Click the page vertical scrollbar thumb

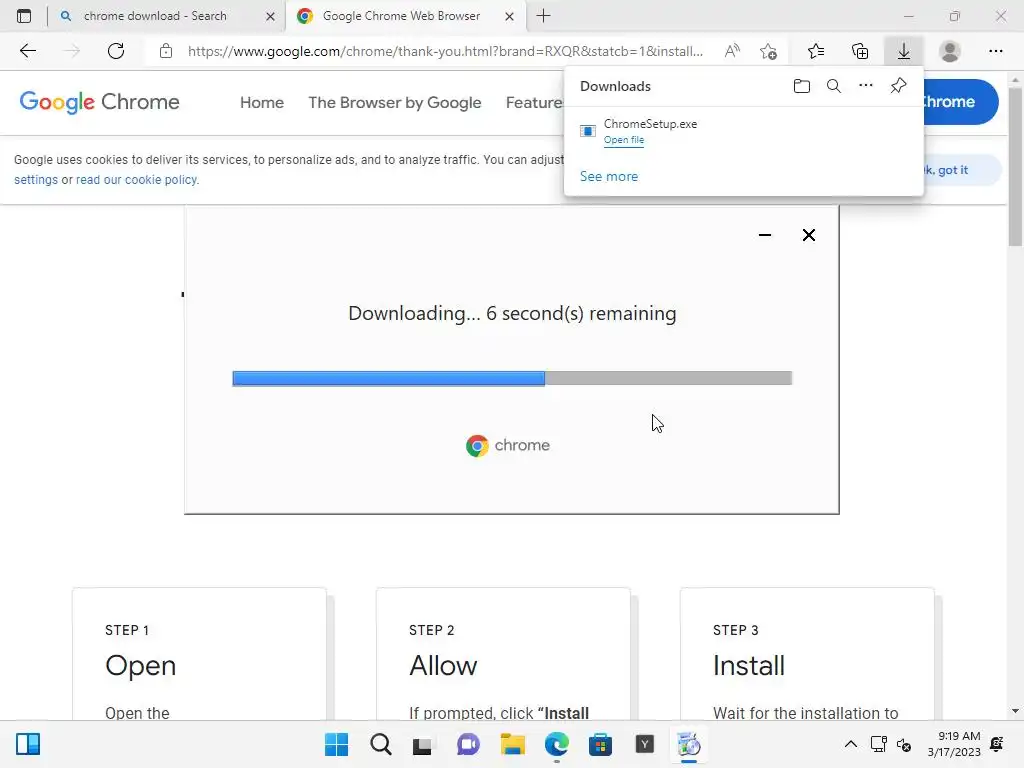pyautogui.click(x=1015, y=167)
